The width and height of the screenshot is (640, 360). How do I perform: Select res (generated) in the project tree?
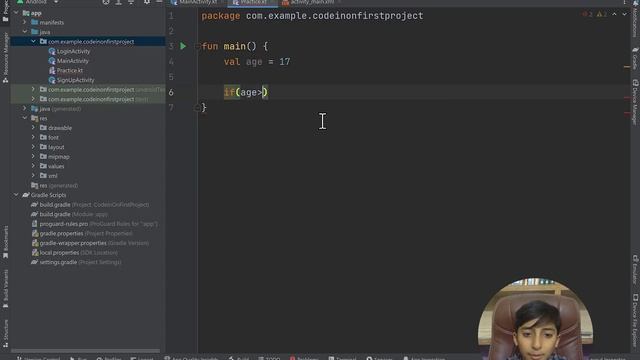(55, 186)
